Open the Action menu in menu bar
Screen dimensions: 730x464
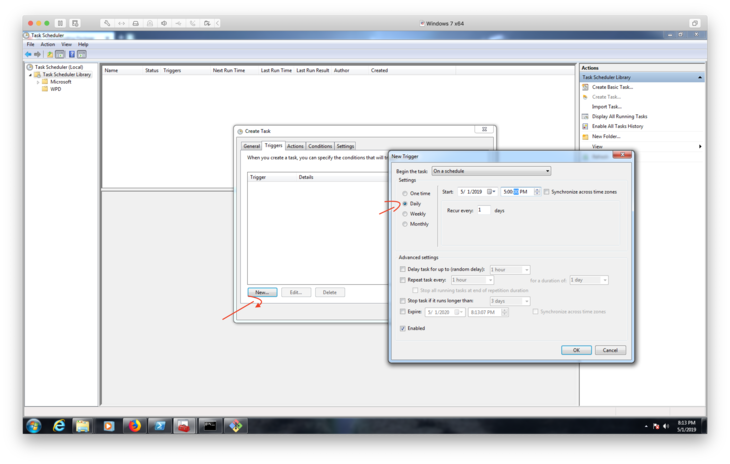pos(47,44)
